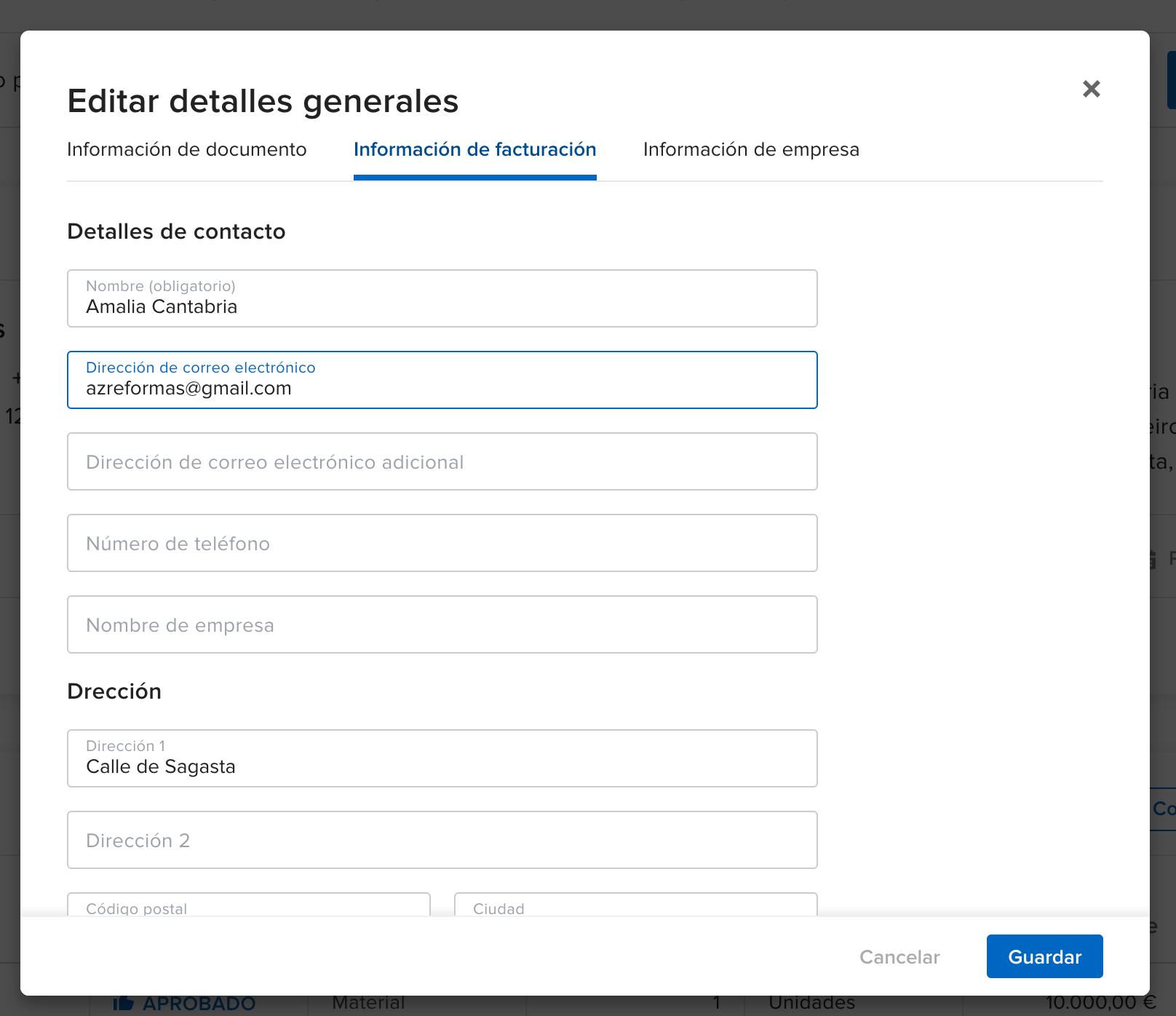The image size is (1176, 1016).
Task: Save changes with the Guardar button
Action: (1044, 956)
